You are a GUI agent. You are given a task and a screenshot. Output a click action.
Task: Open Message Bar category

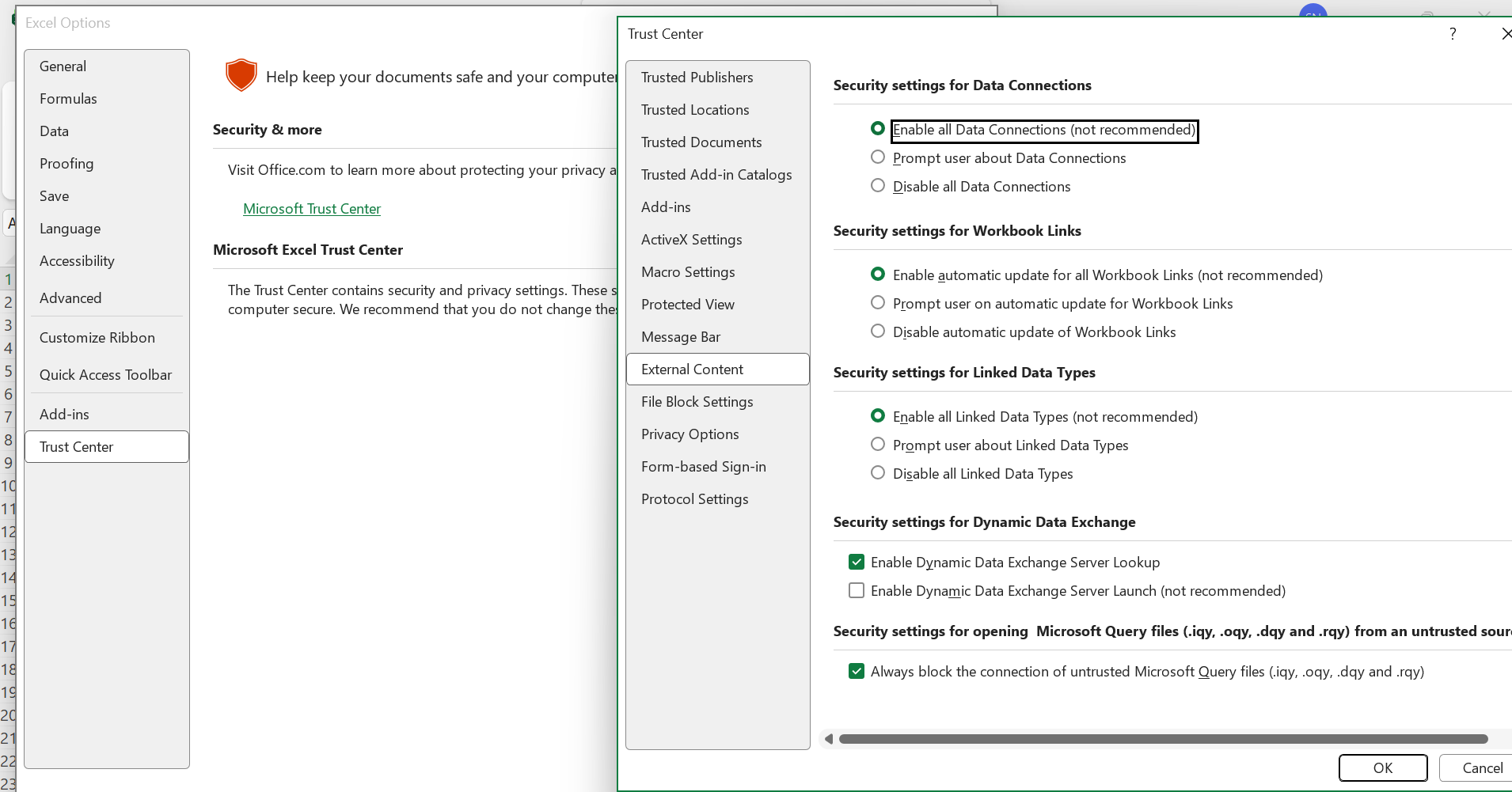718,337
